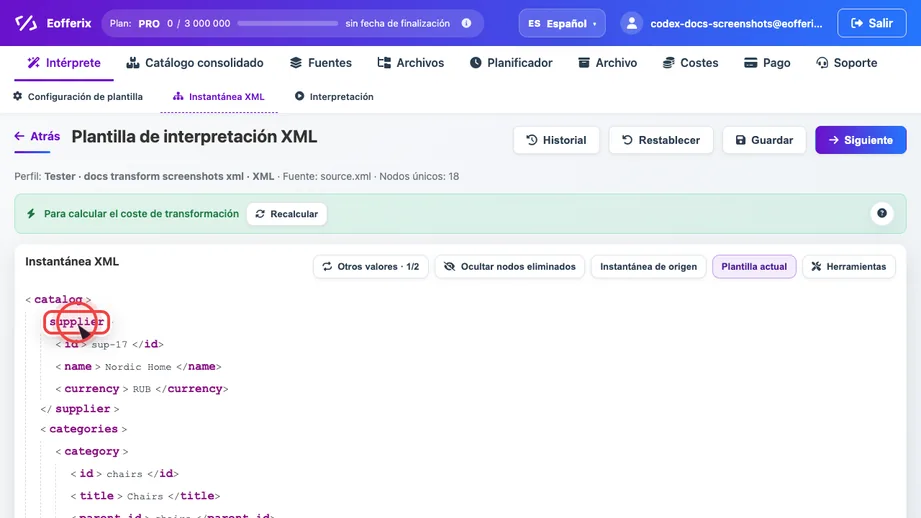Select the id node with value chairs
This screenshot has width=921, height=518.
pos(125,473)
